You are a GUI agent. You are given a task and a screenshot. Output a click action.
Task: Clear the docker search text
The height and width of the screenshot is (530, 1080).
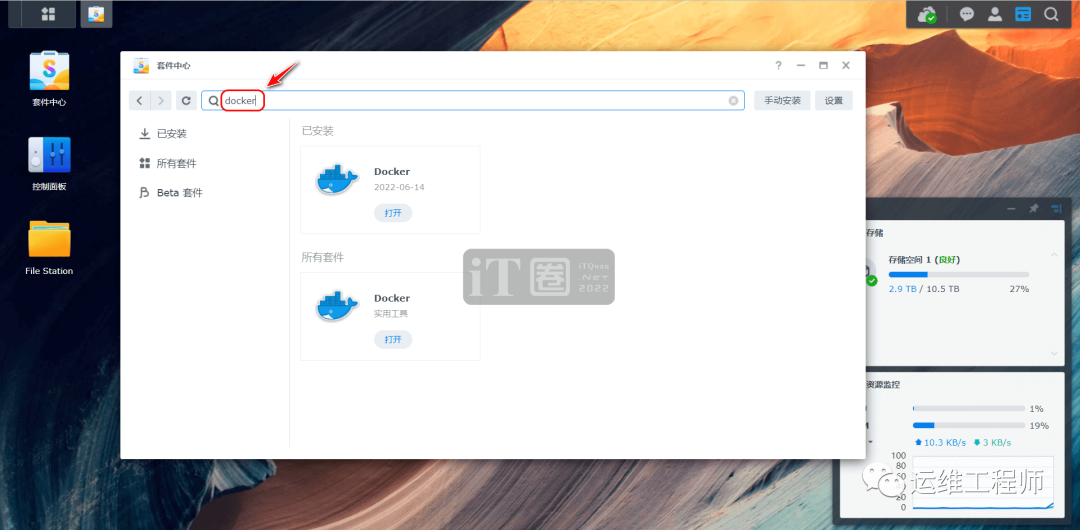(x=734, y=101)
